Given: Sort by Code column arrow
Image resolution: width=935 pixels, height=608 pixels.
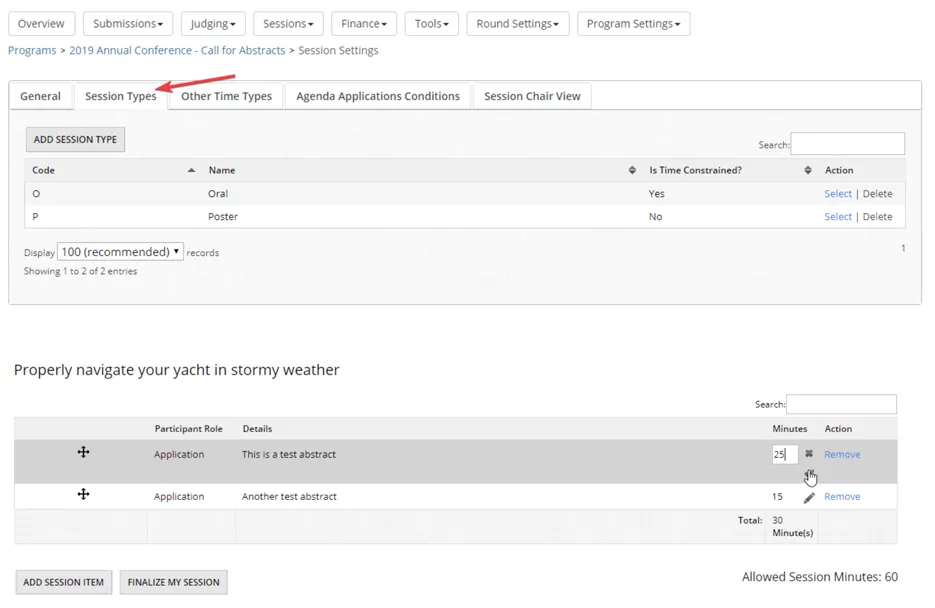Looking at the screenshot, I should pos(191,170).
